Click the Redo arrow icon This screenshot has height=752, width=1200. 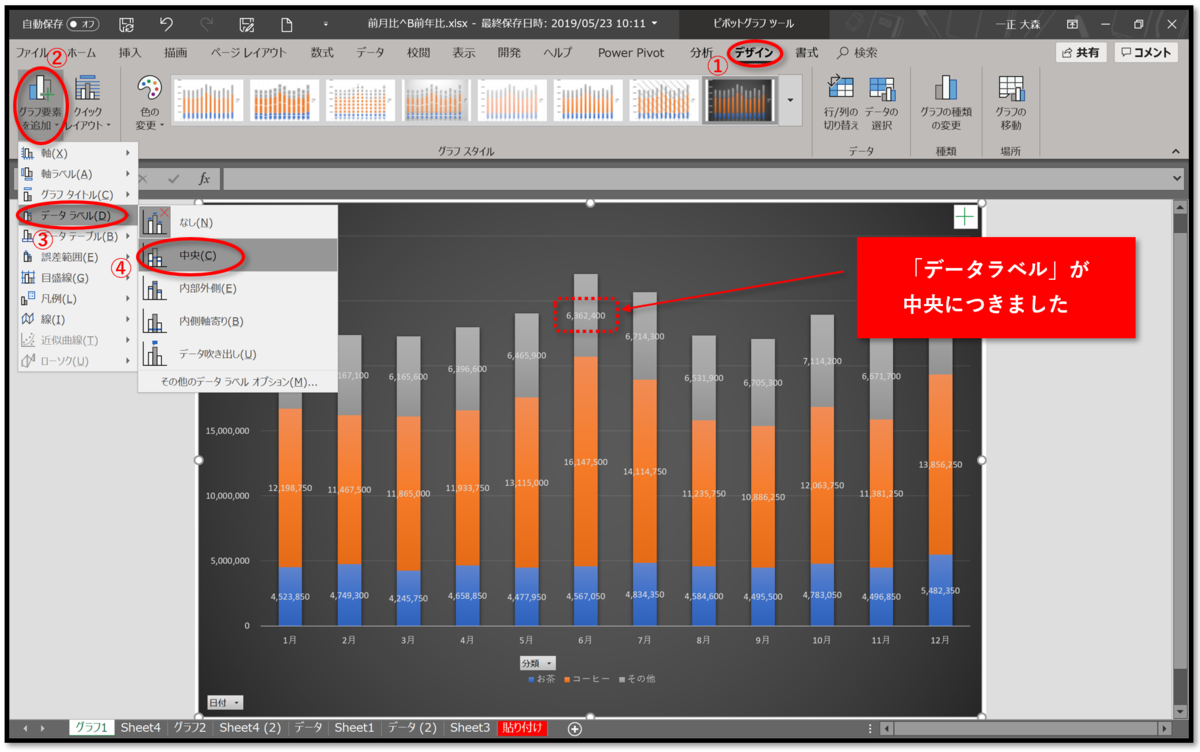coord(207,23)
